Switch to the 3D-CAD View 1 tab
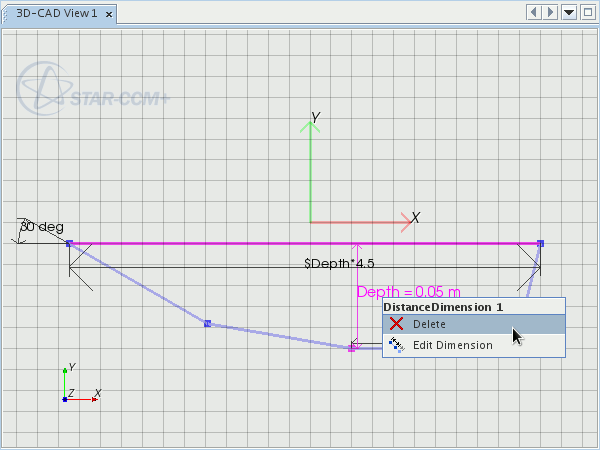 57,14
